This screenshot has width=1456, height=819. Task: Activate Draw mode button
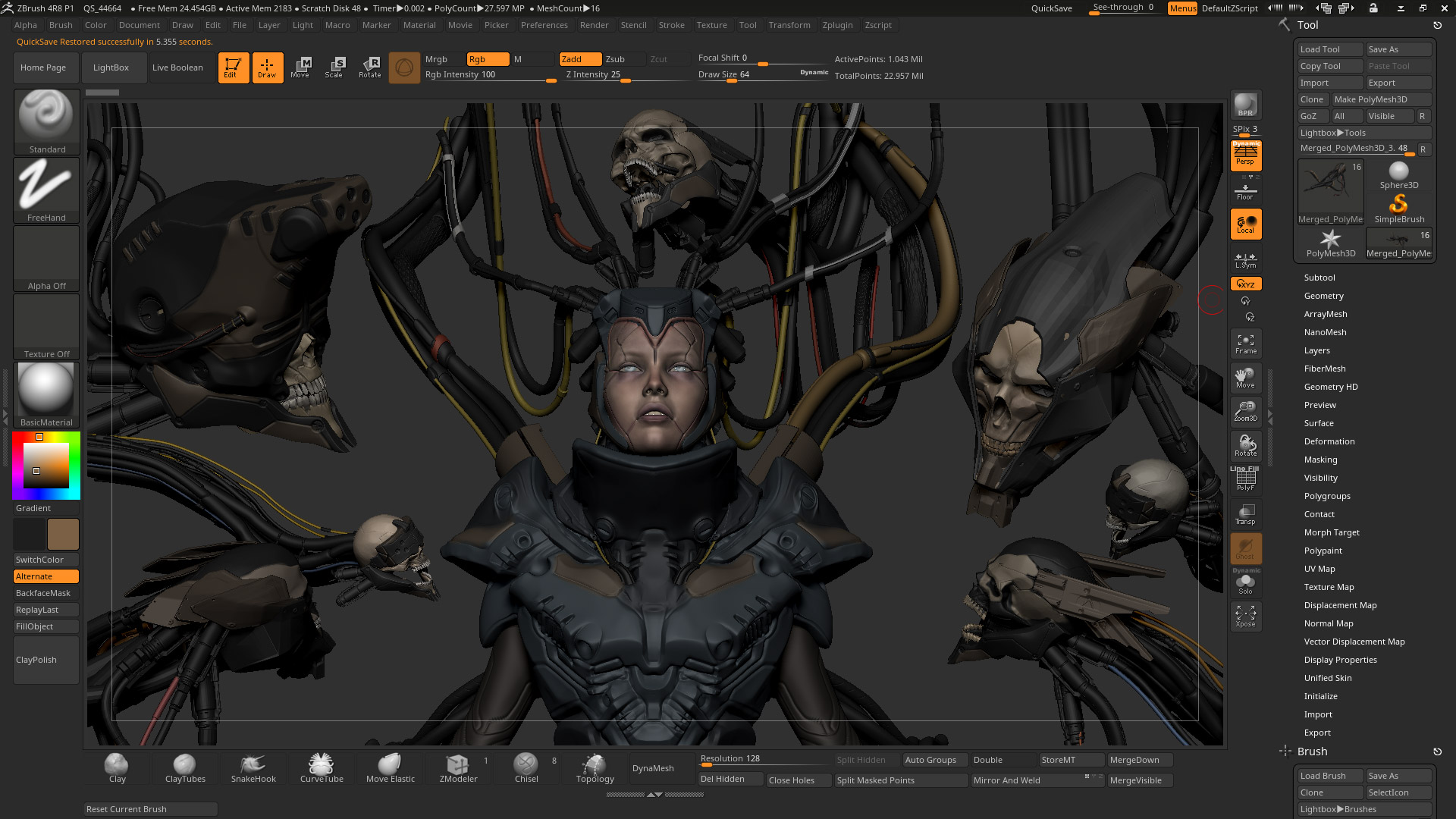point(268,67)
